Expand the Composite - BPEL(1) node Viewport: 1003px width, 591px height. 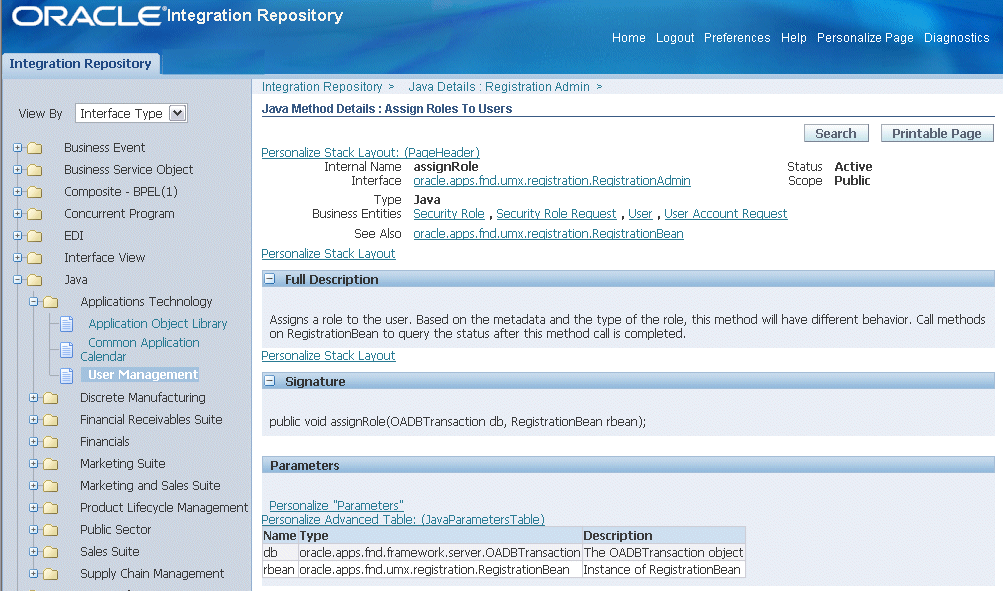pos(18,191)
